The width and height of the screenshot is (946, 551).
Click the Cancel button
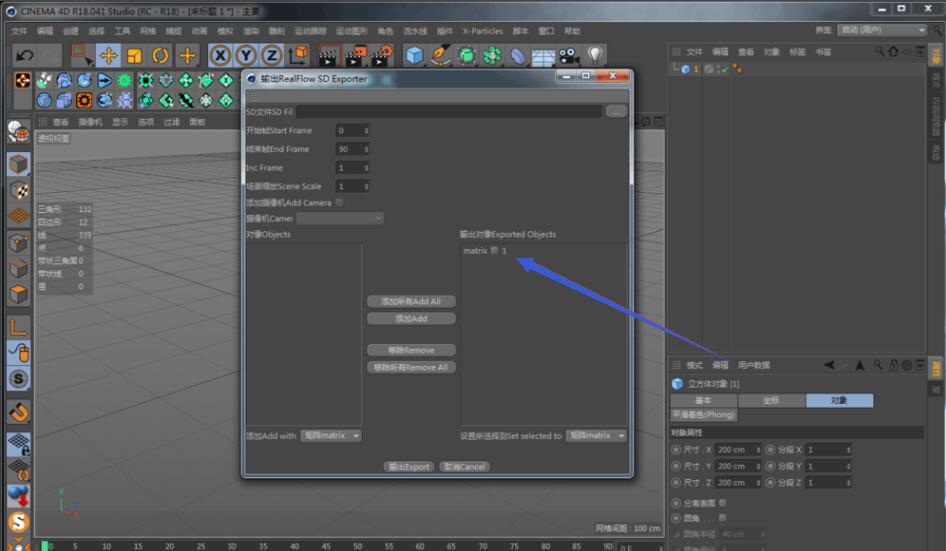[465, 467]
